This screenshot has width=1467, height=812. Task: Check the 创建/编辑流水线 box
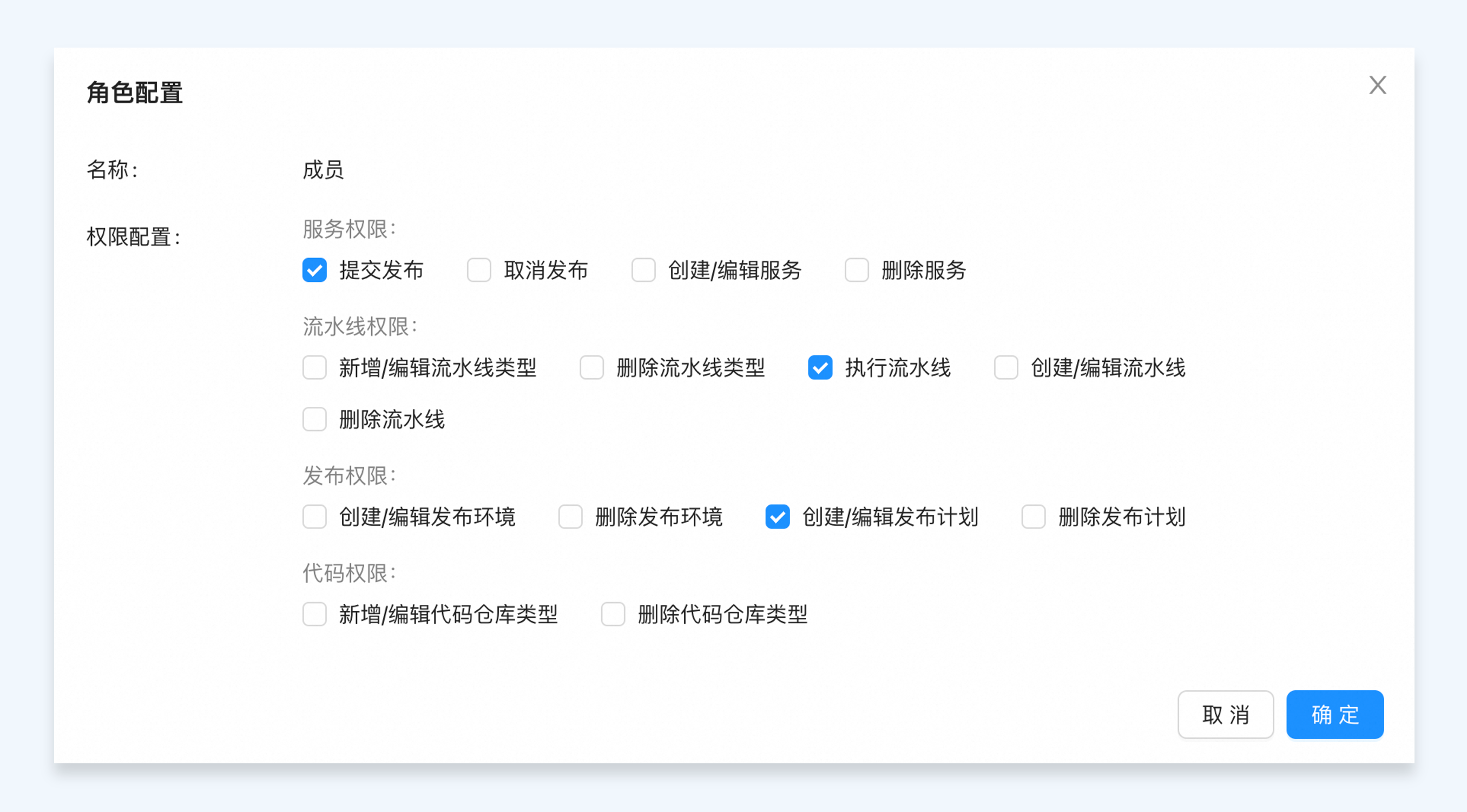point(1006,367)
